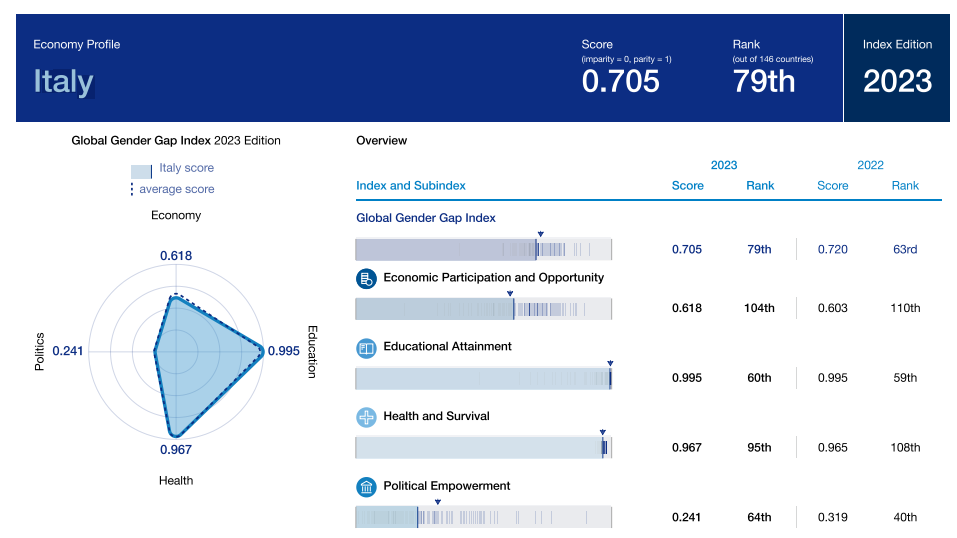The height and width of the screenshot is (538, 957).
Task: Click the radar chart Education value 0.995
Action: (x=284, y=351)
